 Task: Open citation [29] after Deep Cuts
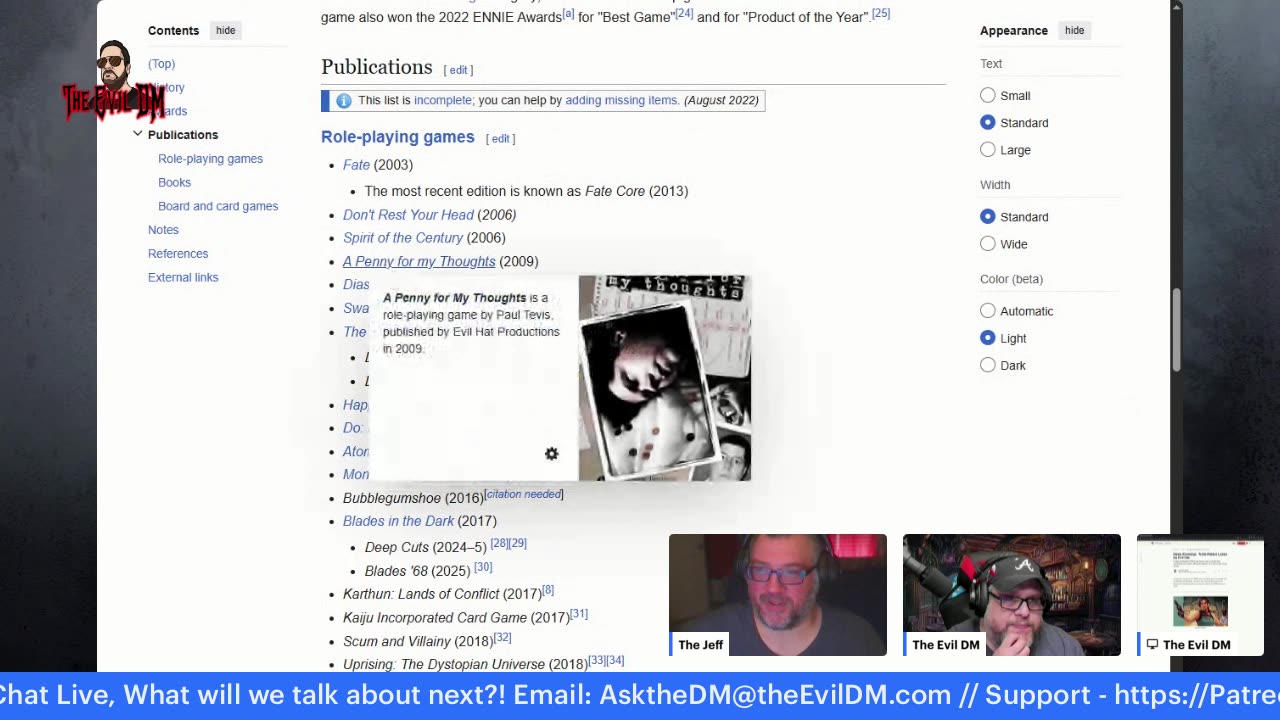click(x=518, y=543)
